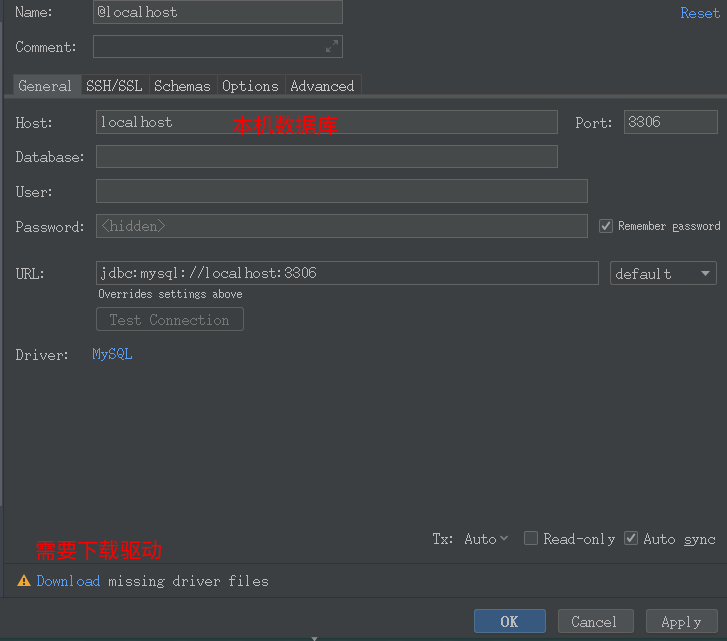The image size is (727, 641).
Task: Open the Tx Auto mode dropdown
Action: [486, 539]
